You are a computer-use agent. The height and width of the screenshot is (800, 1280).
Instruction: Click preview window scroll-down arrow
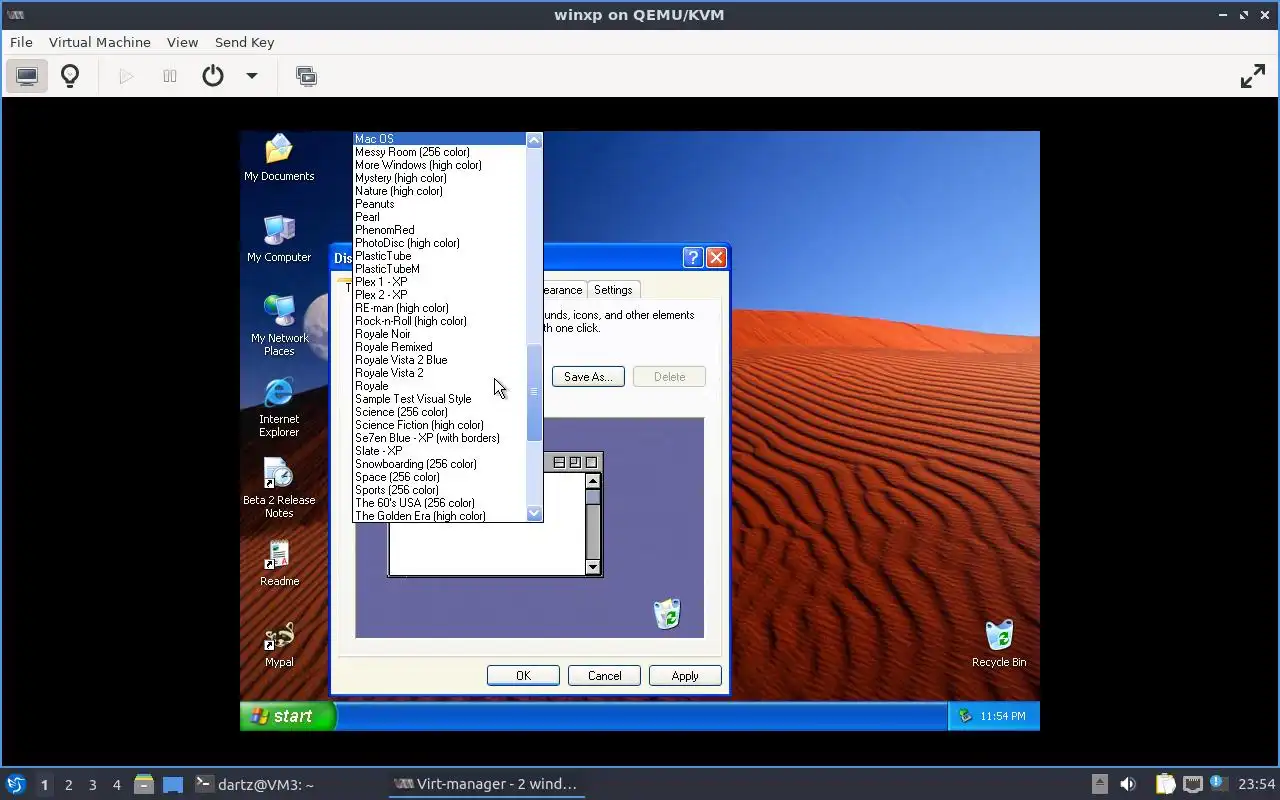click(593, 567)
